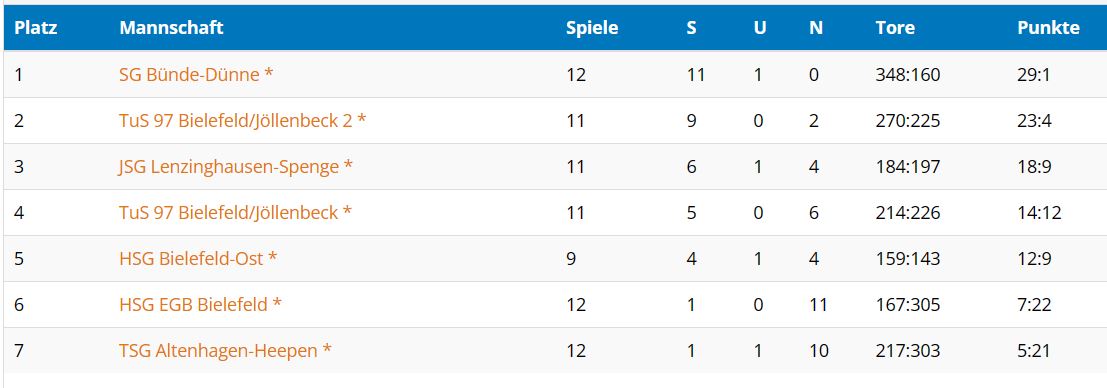The image size is (1107, 388).
Task: Open TSG Altenhagen-Heepen team link
Action: tap(225, 350)
